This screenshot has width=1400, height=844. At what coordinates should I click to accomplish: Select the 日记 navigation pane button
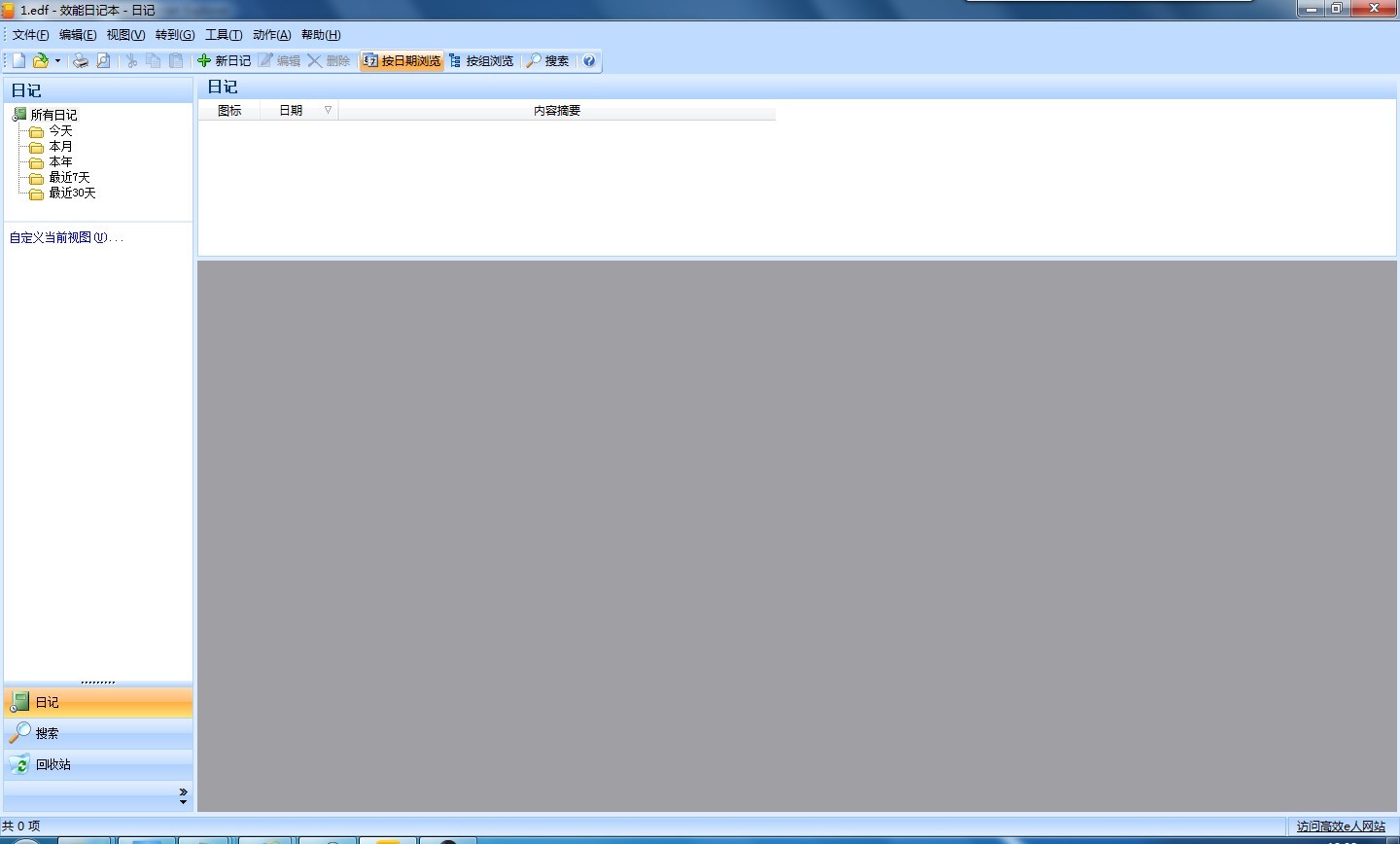[x=47, y=702]
